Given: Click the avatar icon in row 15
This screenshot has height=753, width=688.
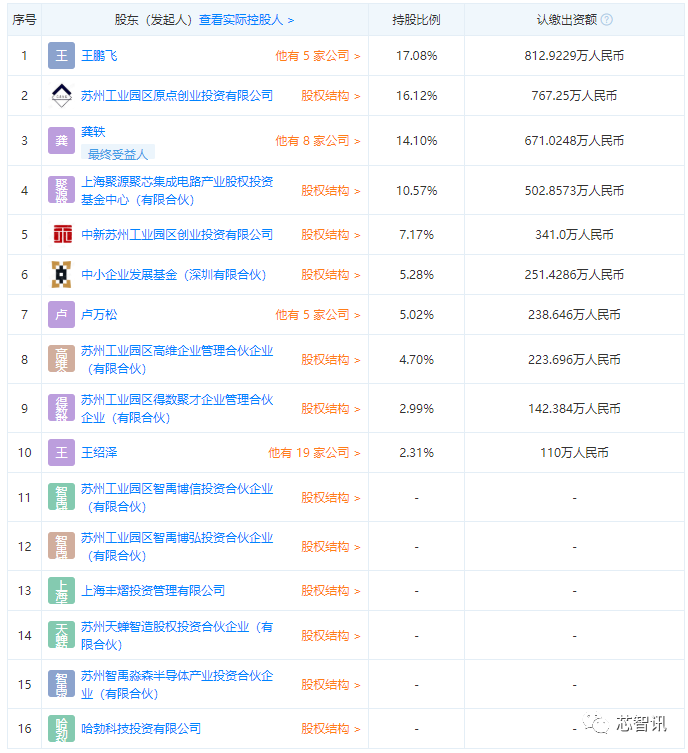Looking at the screenshot, I should pyautogui.click(x=61, y=684).
